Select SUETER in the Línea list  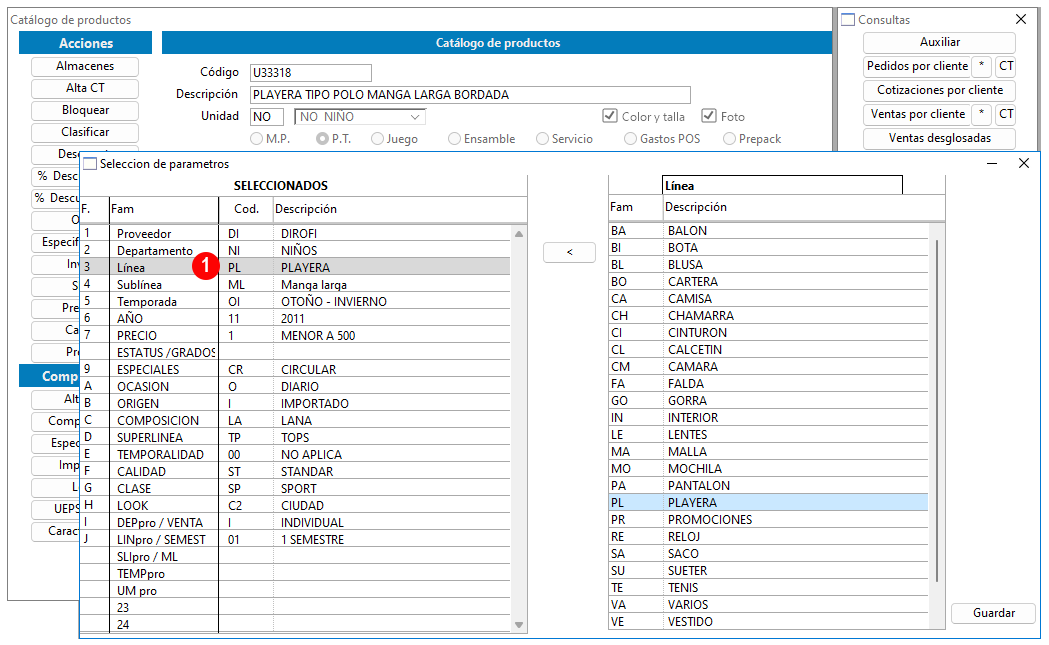coord(768,571)
